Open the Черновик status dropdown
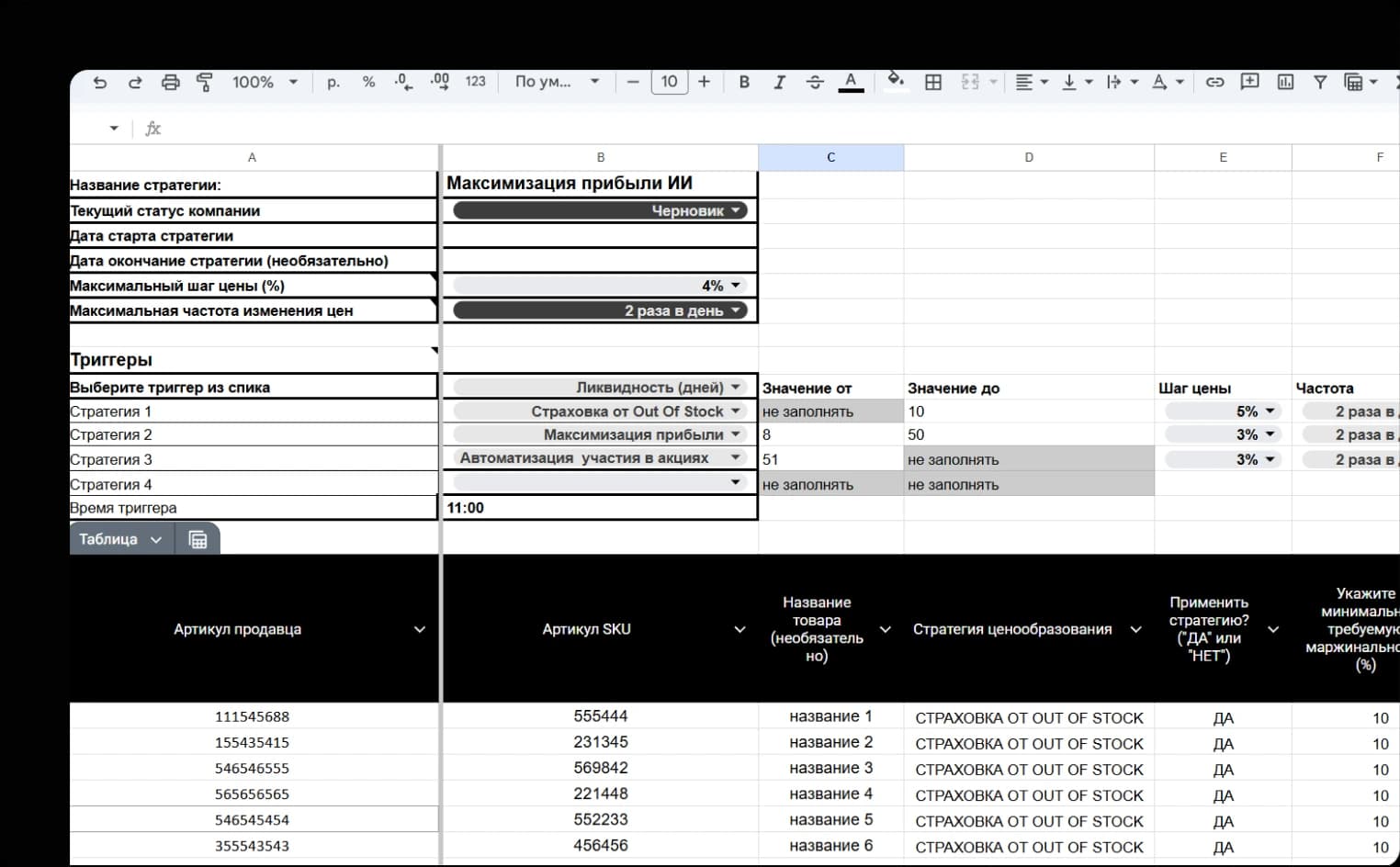1400x867 pixels. coord(600,210)
